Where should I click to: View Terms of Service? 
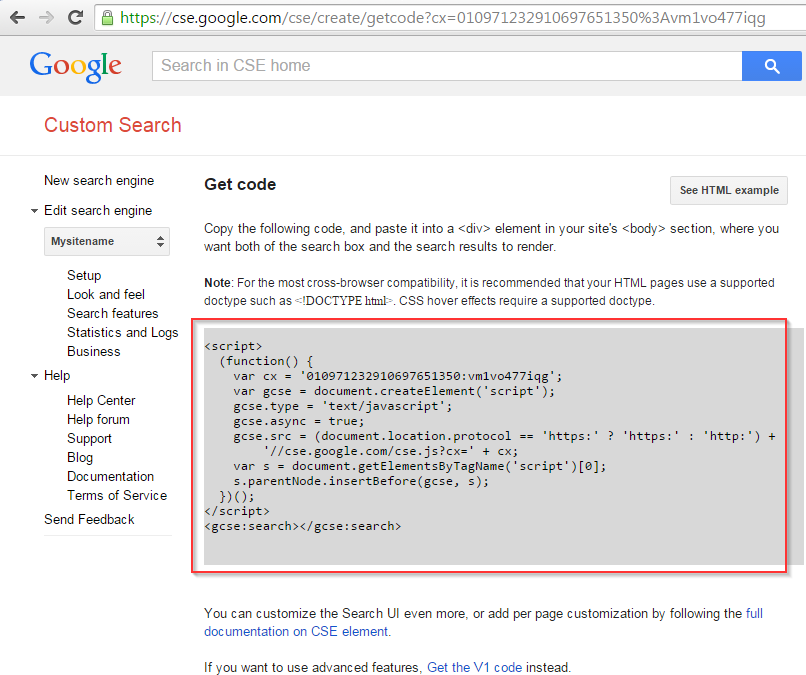click(117, 496)
